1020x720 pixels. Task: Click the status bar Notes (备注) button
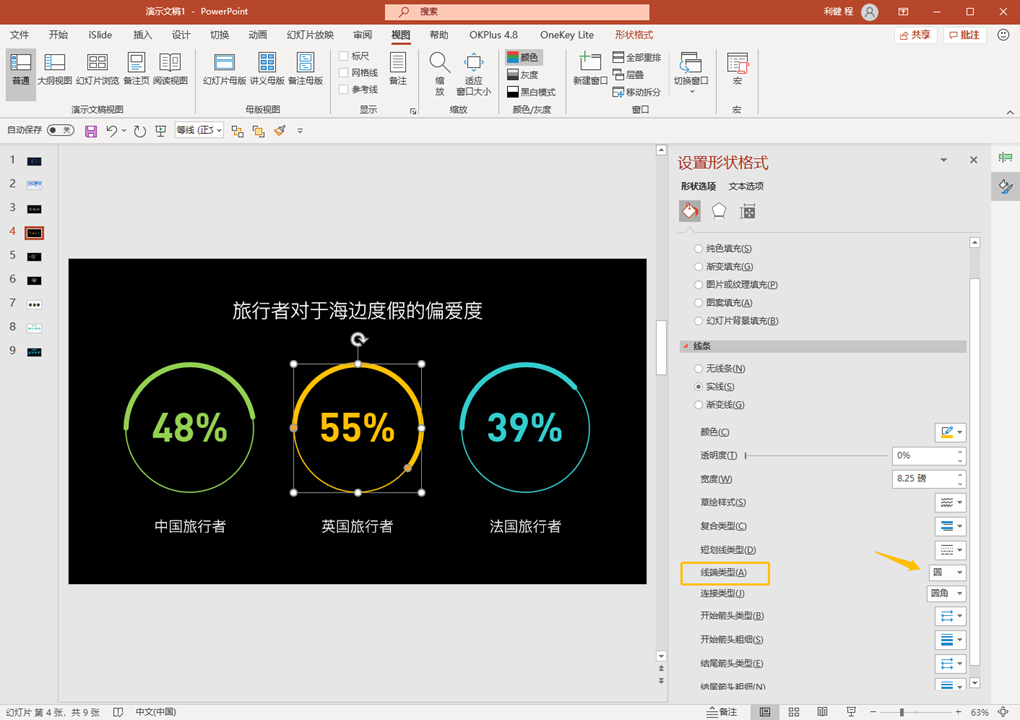click(x=722, y=712)
